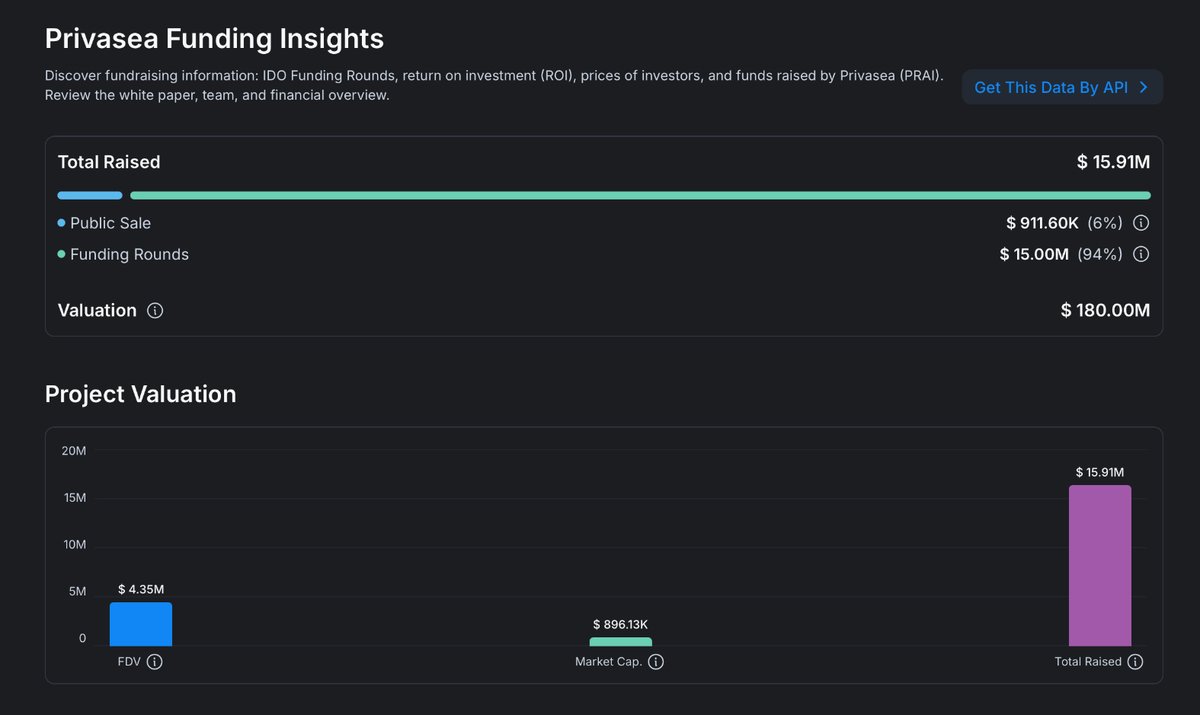This screenshot has height=715, width=1200.
Task: Click the Valuation info icon
Action: [155, 310]
